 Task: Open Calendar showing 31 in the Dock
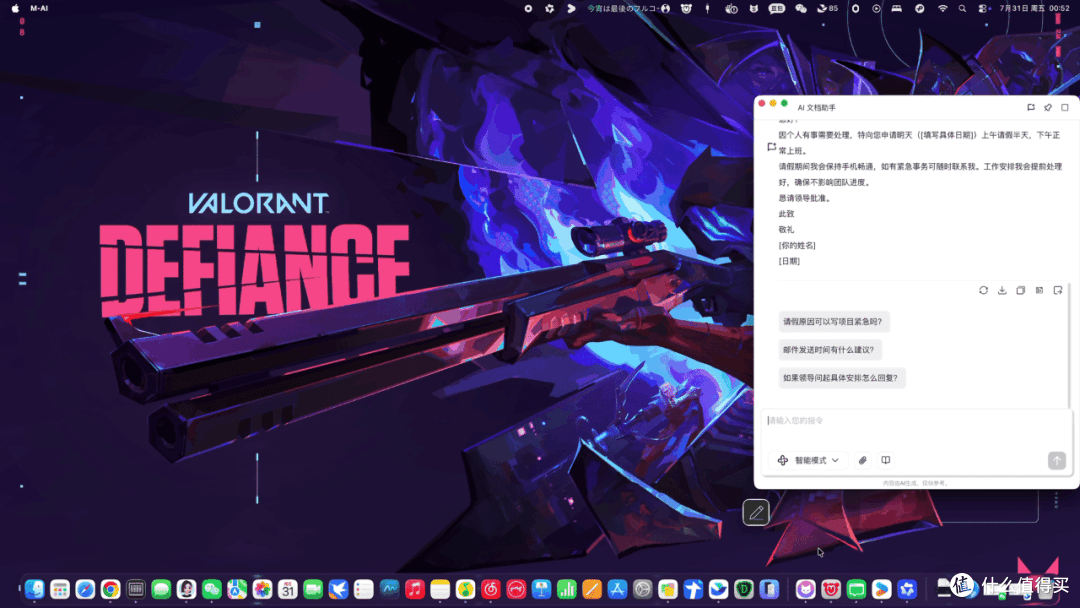pyautogui.click(x=288, y=589)
